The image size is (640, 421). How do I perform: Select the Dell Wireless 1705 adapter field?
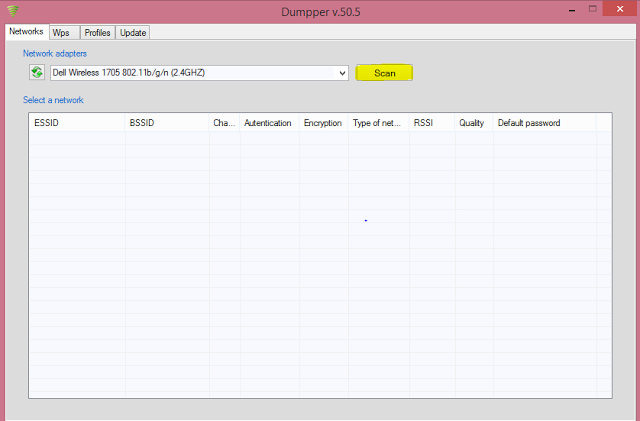(x=199, y=73)
